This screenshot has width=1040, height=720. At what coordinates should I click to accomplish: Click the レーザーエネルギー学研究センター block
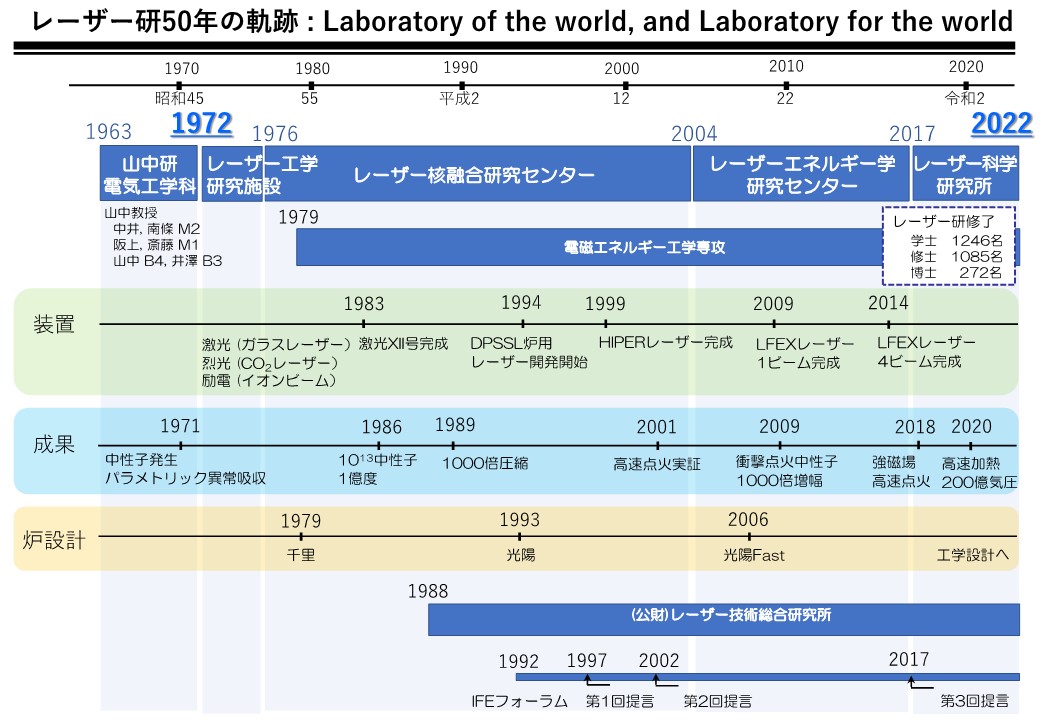tap(801, 174)
